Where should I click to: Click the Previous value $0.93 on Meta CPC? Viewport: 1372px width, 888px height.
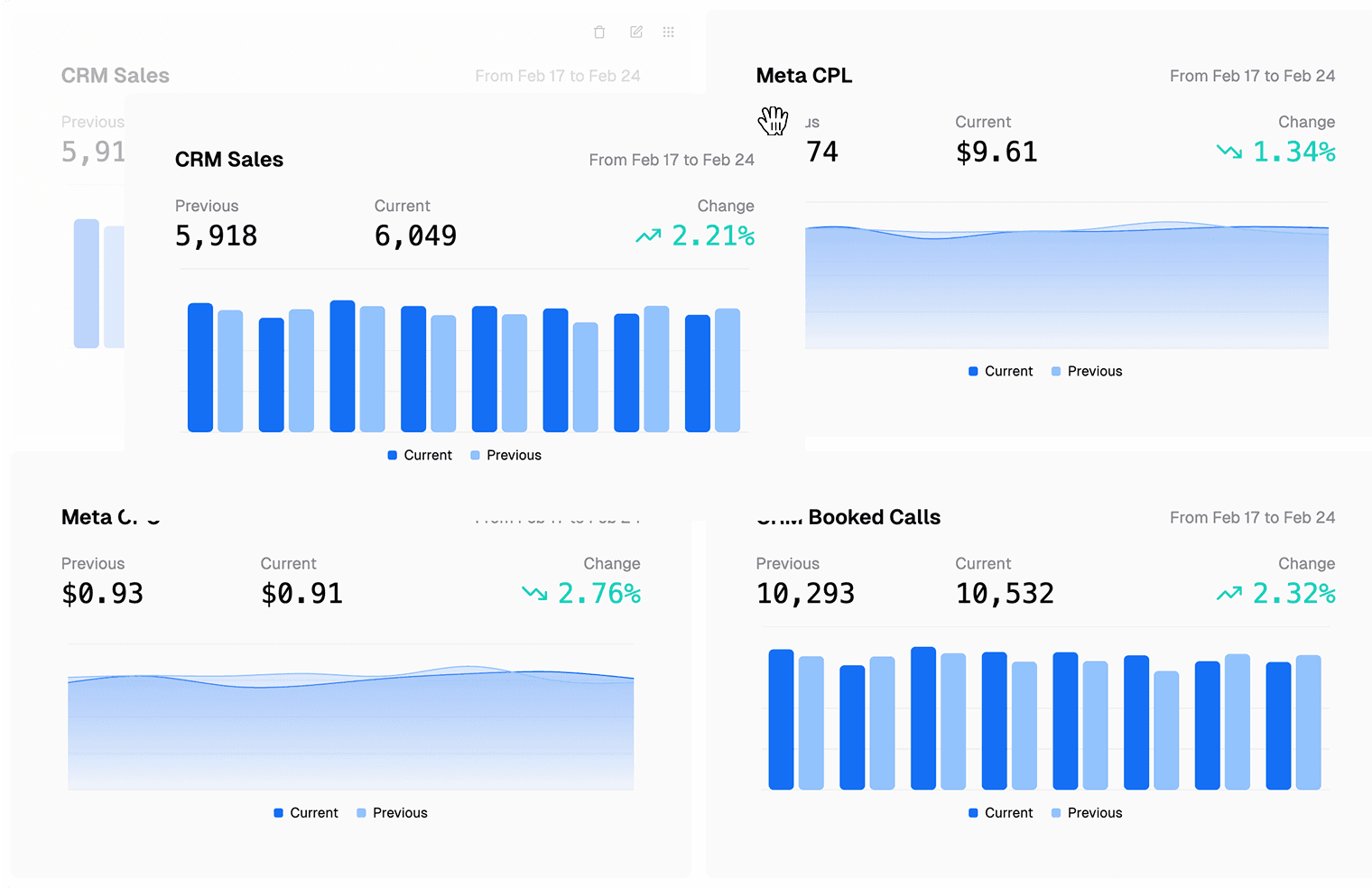coord(102,593)
